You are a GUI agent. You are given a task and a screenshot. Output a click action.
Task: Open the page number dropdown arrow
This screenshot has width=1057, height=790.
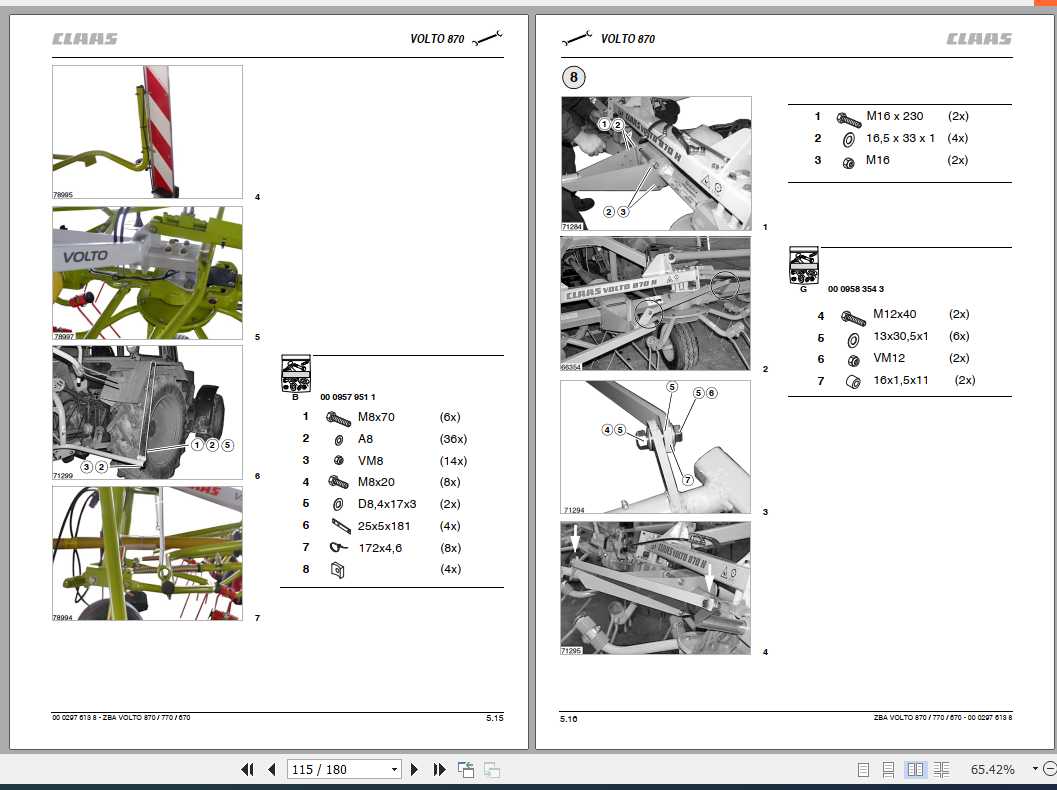[394, 769]
